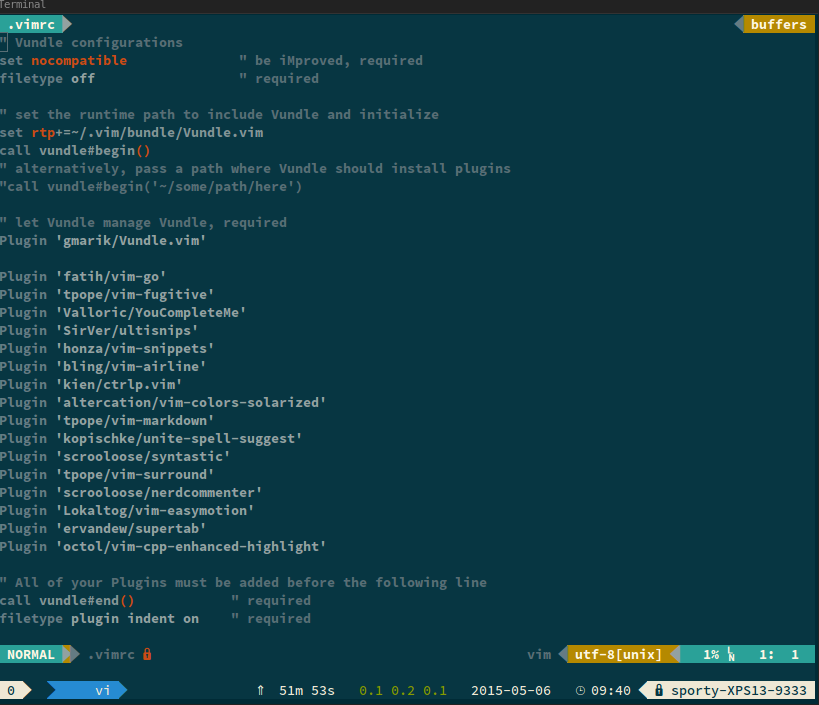The height and width of the screenshot is (705, 819).
Task: Select the .vimrc buffer tab
Action: pos(31,24)
